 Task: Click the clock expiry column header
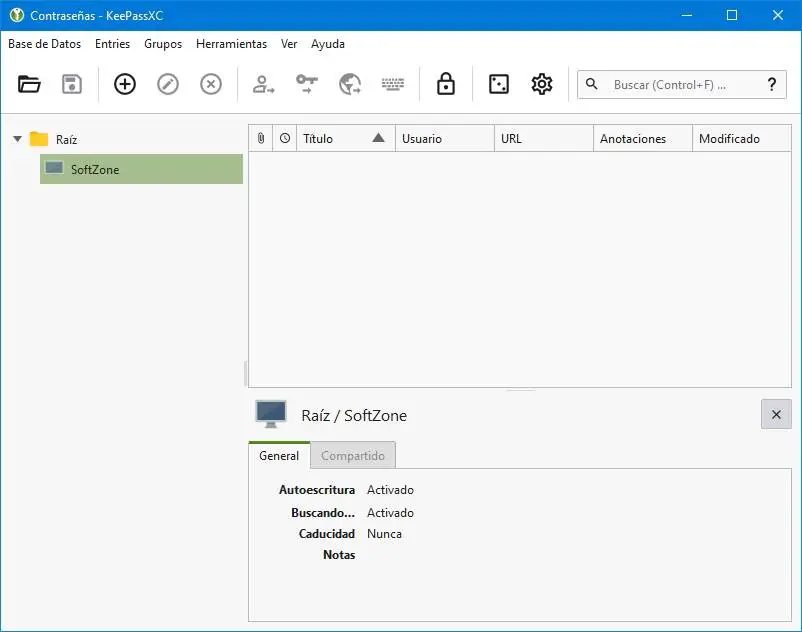[x=285, y=139]
